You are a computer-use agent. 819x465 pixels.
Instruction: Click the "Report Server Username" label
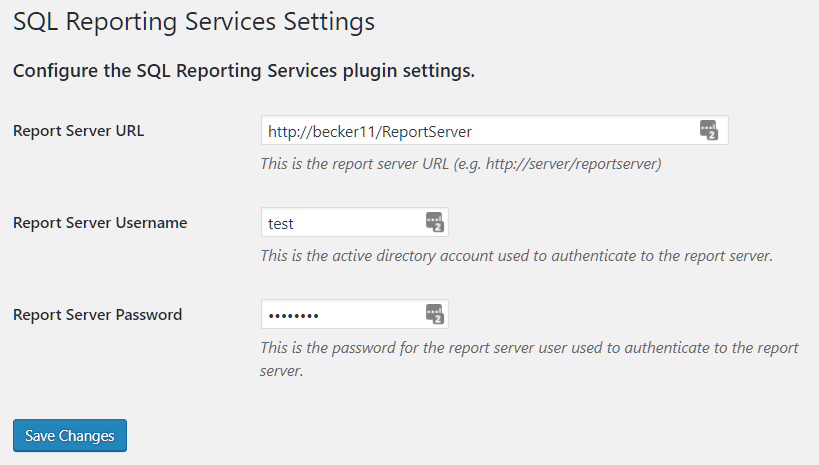pos(100,223)
